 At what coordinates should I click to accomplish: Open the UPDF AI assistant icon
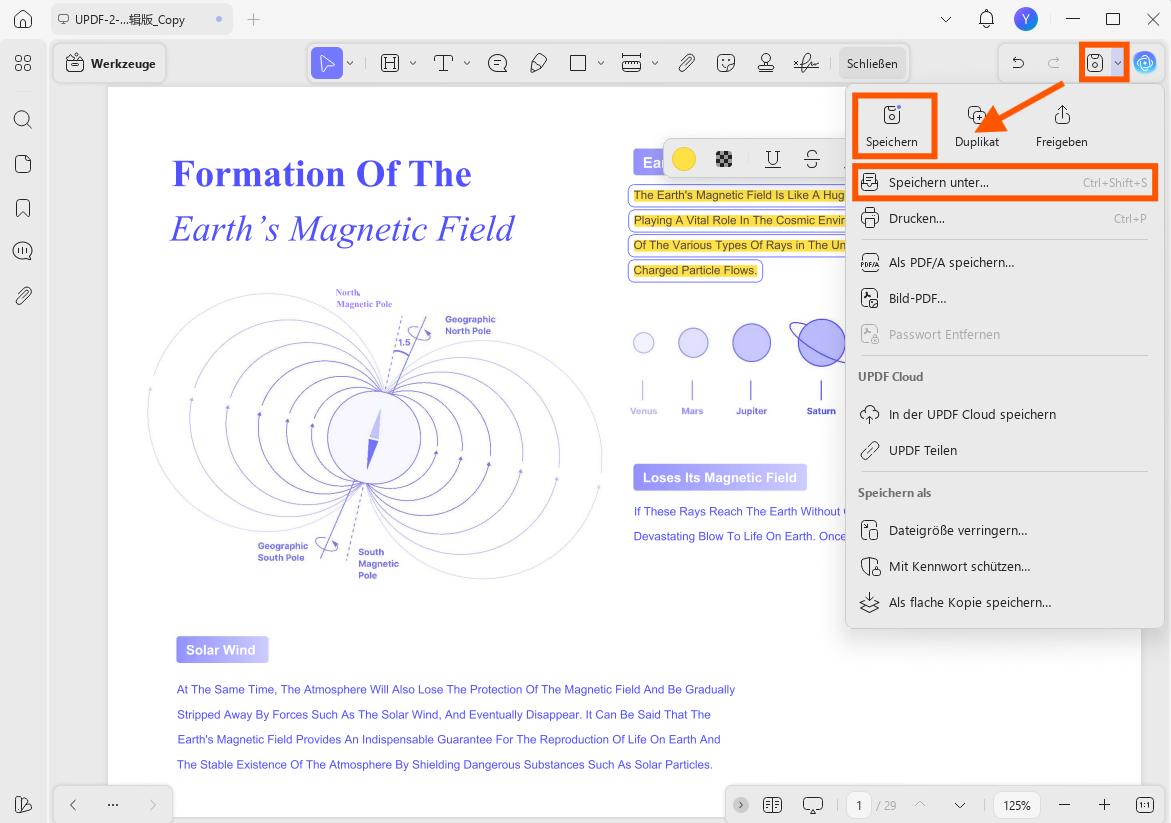click(1145, 63)
